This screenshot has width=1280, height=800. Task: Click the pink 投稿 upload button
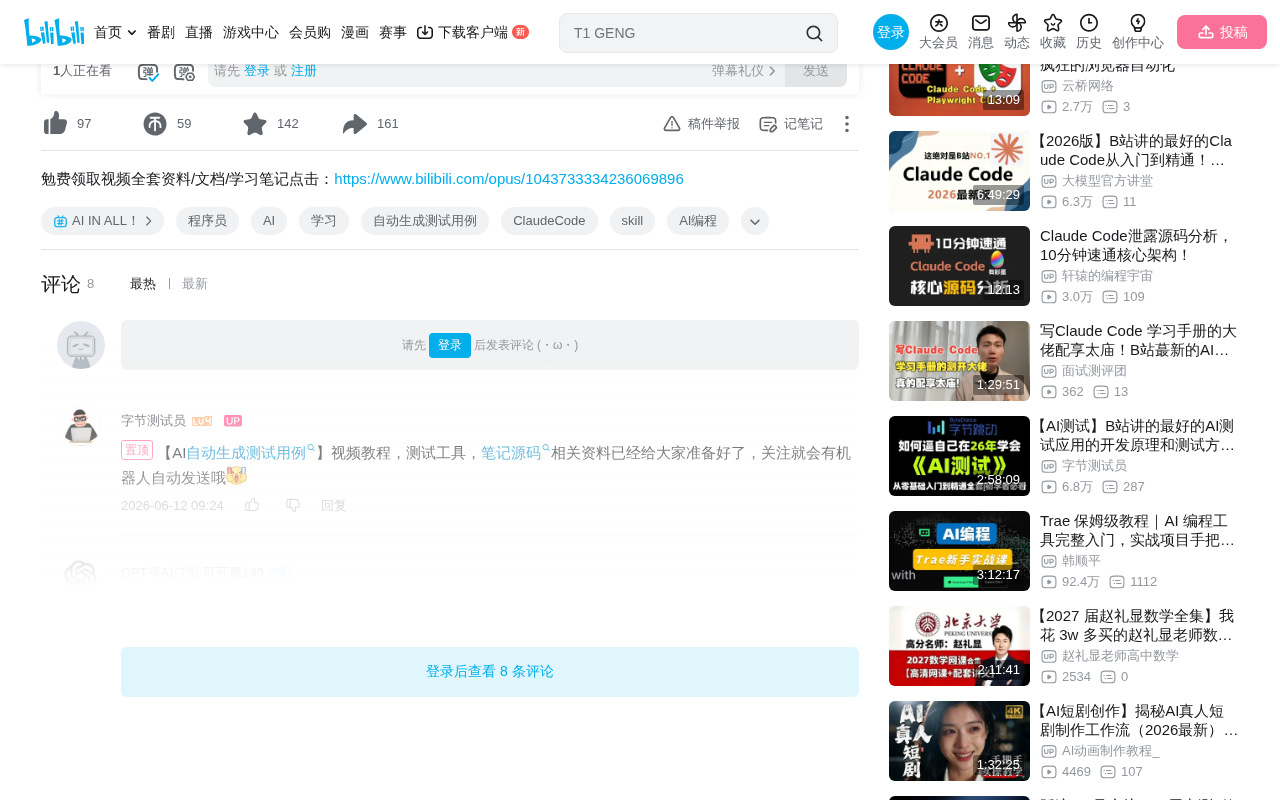click(1222, 32)
